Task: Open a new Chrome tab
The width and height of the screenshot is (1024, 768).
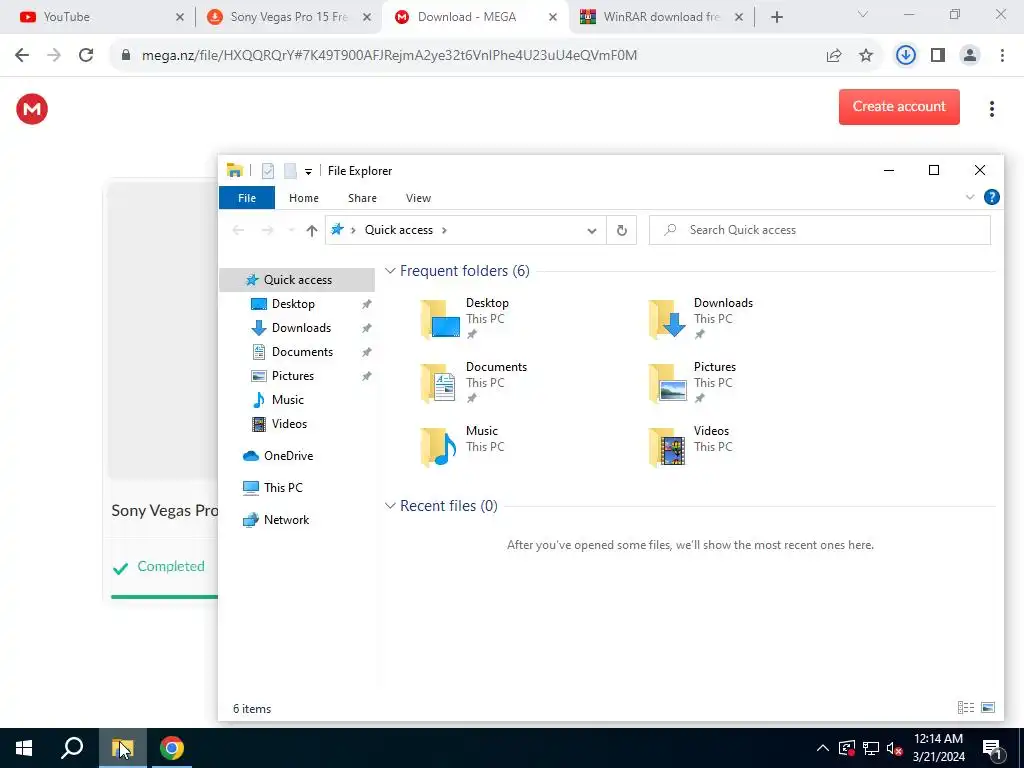Action: point(776,17)
